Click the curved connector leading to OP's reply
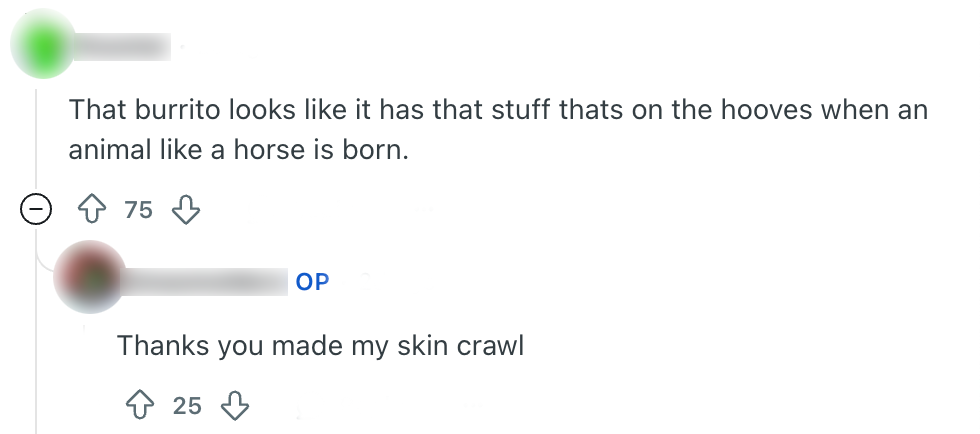Image resolution: width=980 pixels, height=434 pixels. click(x=42, y=261)
